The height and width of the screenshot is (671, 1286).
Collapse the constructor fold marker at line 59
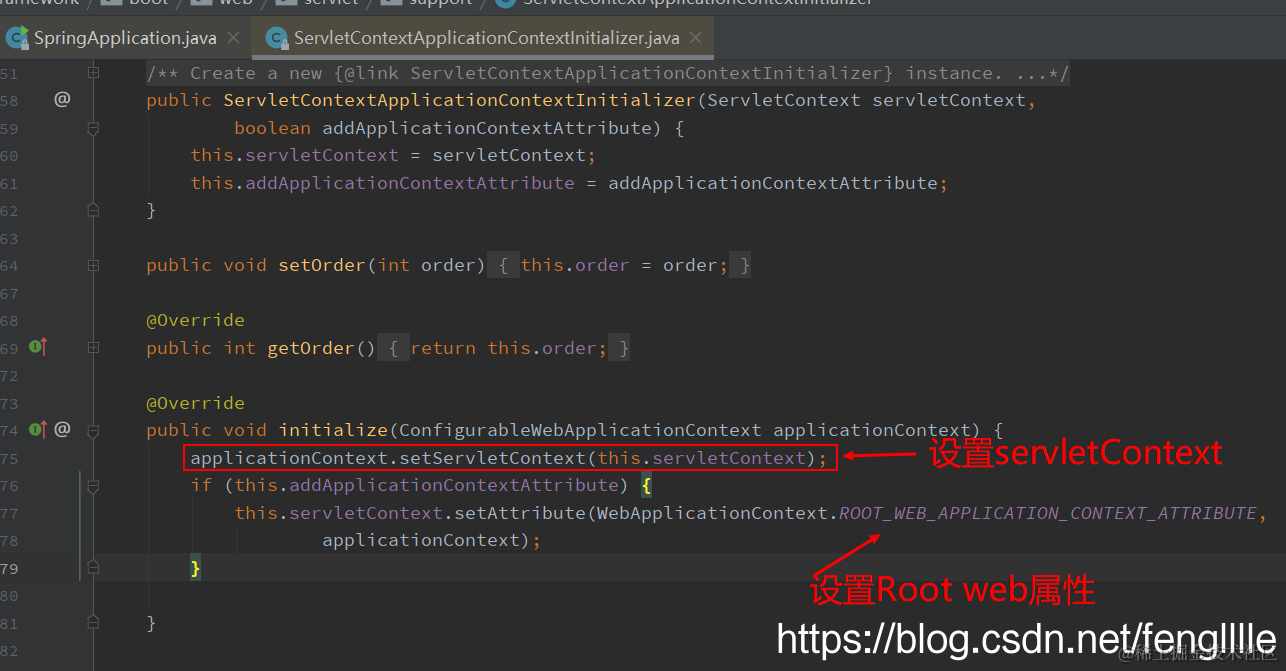click(x=93, y=128)
